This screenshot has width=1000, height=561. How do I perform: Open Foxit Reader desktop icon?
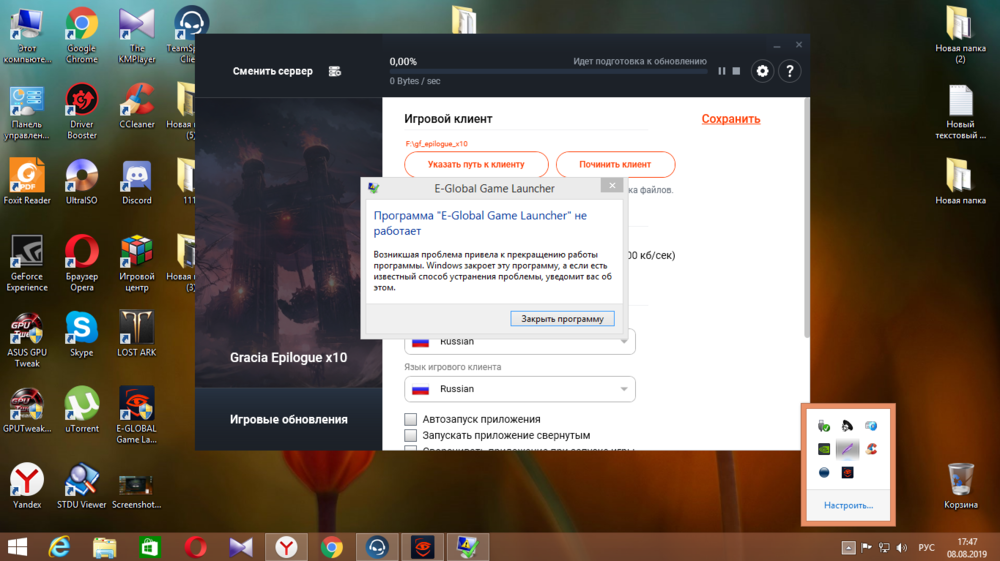tap(27, 182)
